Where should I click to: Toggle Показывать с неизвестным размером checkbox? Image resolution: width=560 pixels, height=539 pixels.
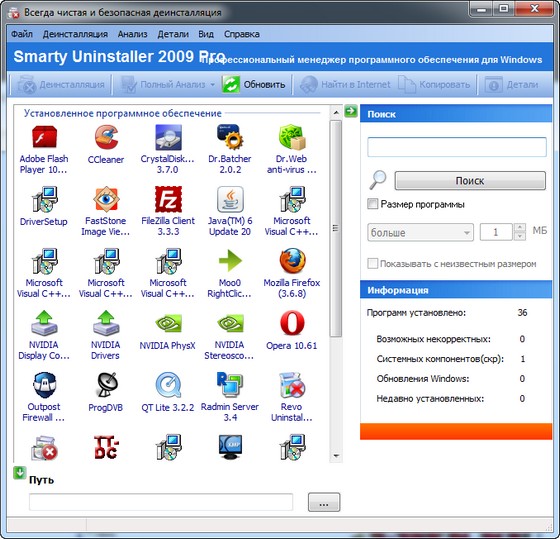(372, 264)
